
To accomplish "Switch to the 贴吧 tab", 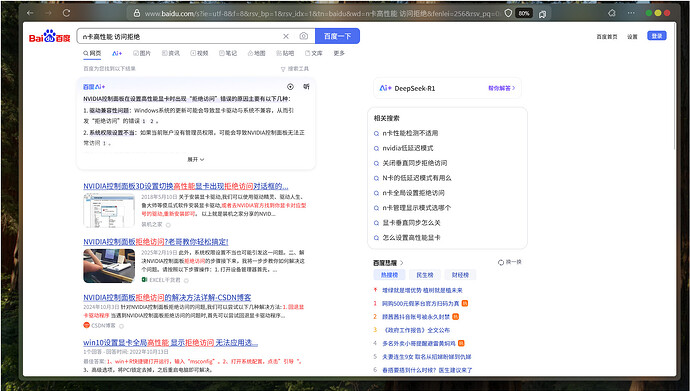I will [285, 53].
